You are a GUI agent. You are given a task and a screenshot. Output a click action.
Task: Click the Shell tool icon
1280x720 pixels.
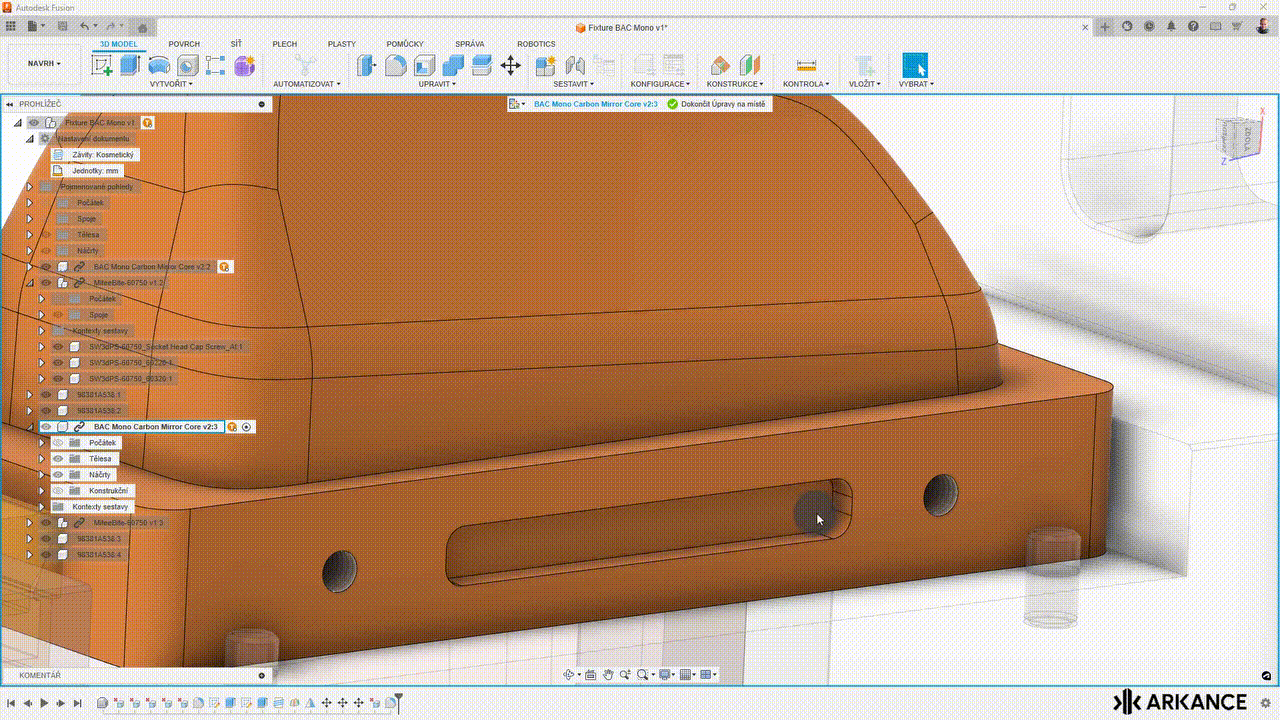[425, 66]
